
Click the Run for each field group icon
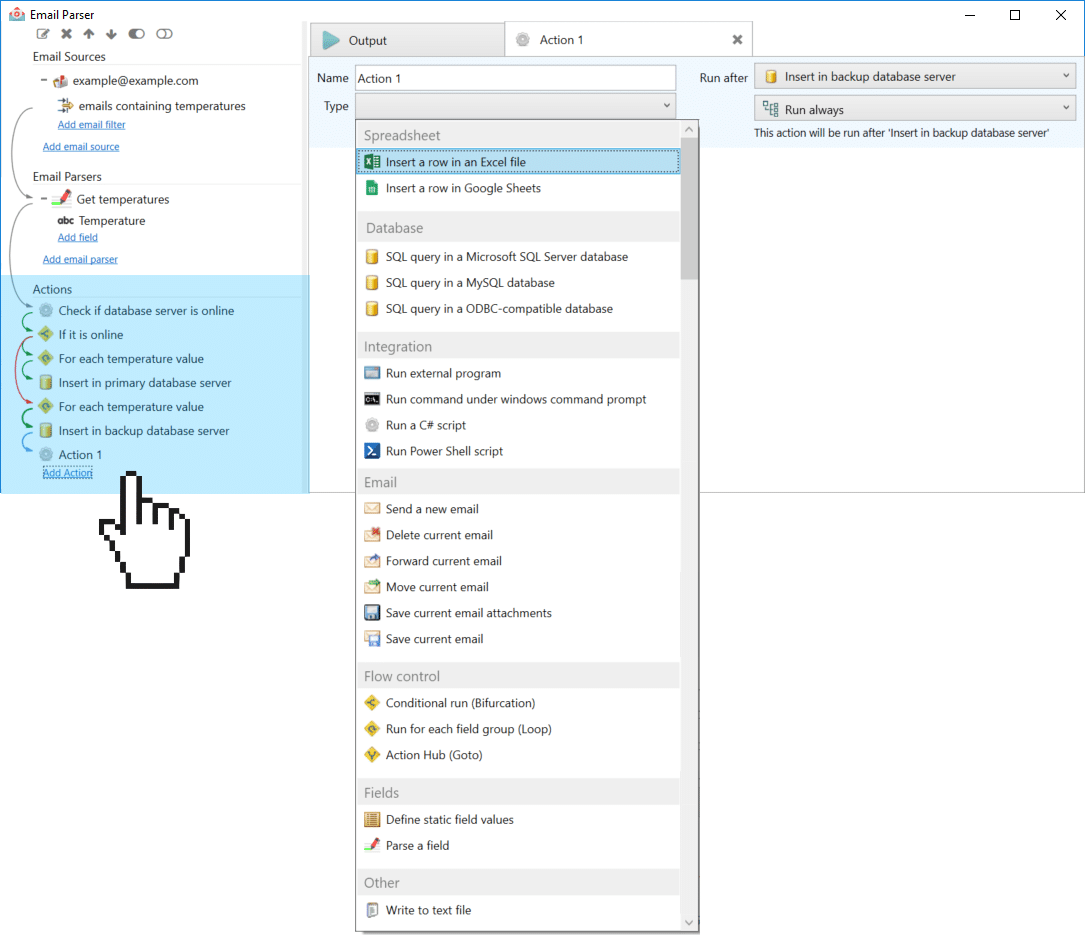[x=372, y=729]
